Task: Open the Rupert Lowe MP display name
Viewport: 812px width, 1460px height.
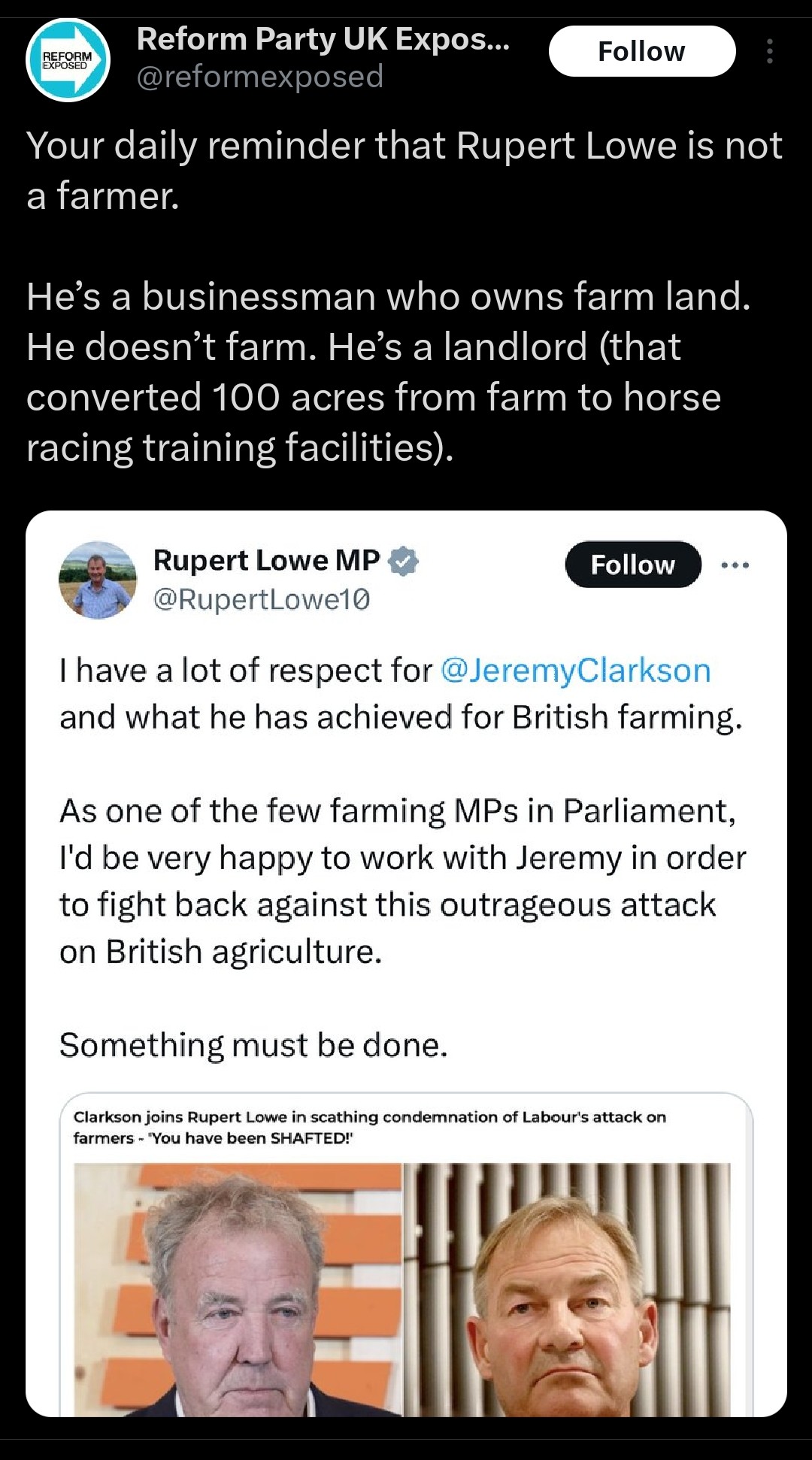Action: (266, 560)
